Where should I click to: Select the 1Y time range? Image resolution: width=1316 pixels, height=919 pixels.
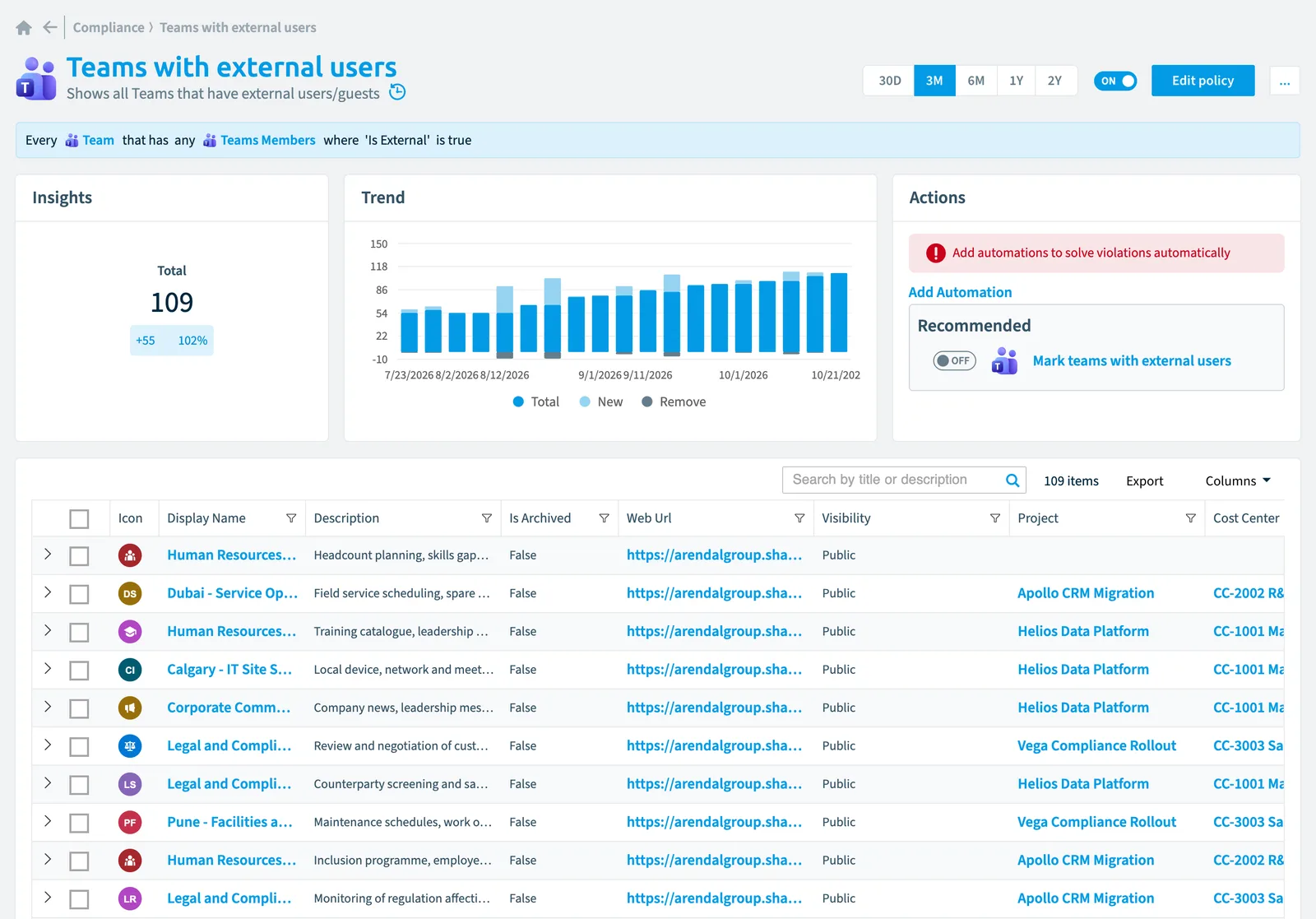1017,81
